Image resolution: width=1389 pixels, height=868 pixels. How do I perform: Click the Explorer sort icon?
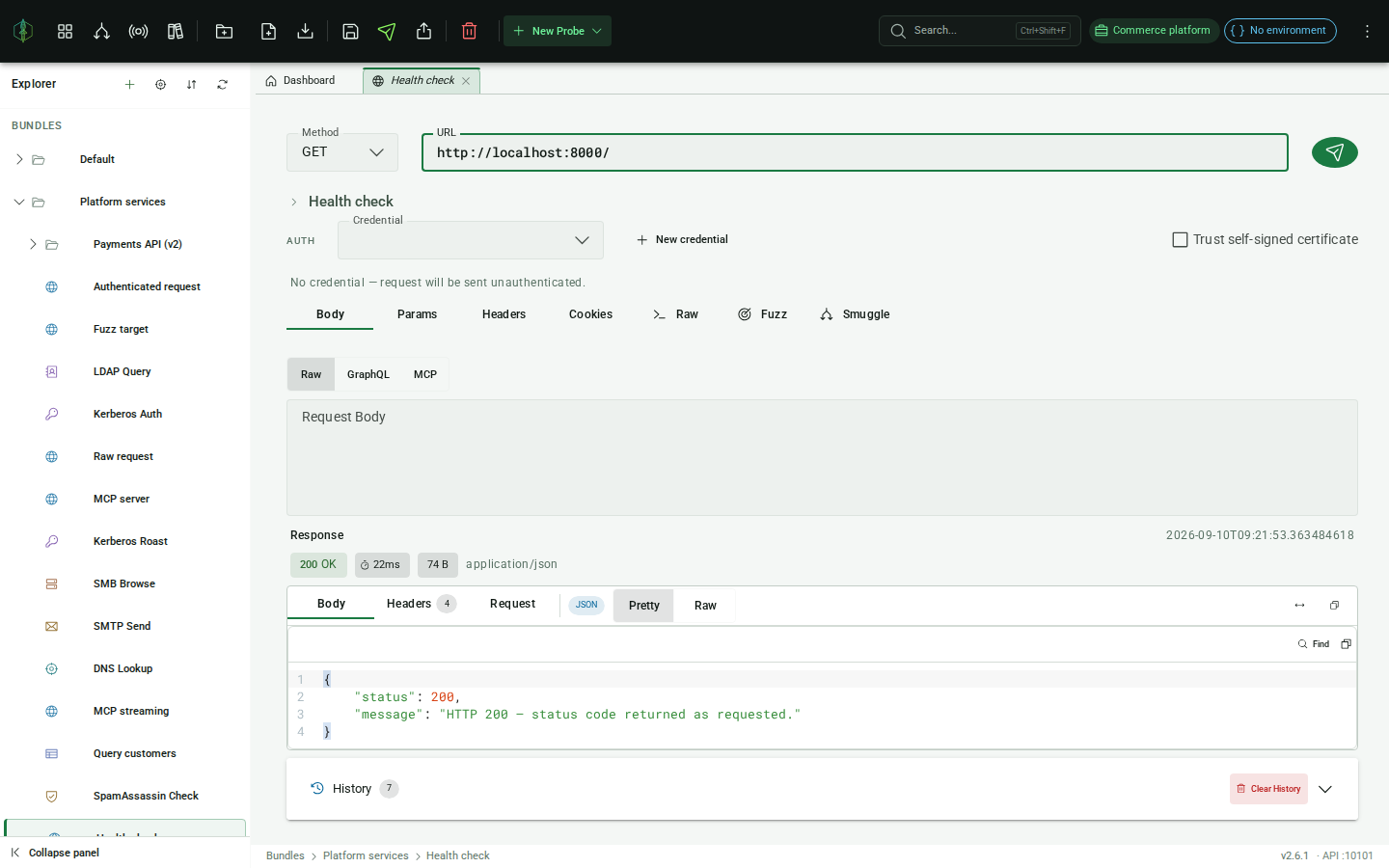(191, 84)
